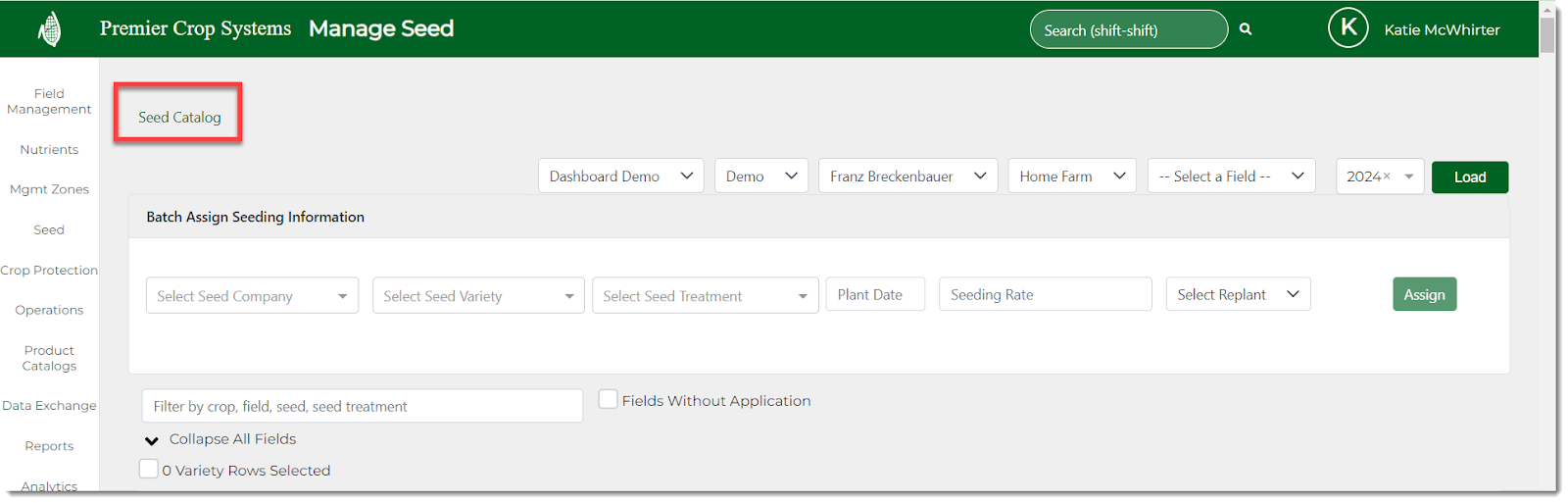
Task: Select Seed in the sidebar
Action: click(49, 229)
